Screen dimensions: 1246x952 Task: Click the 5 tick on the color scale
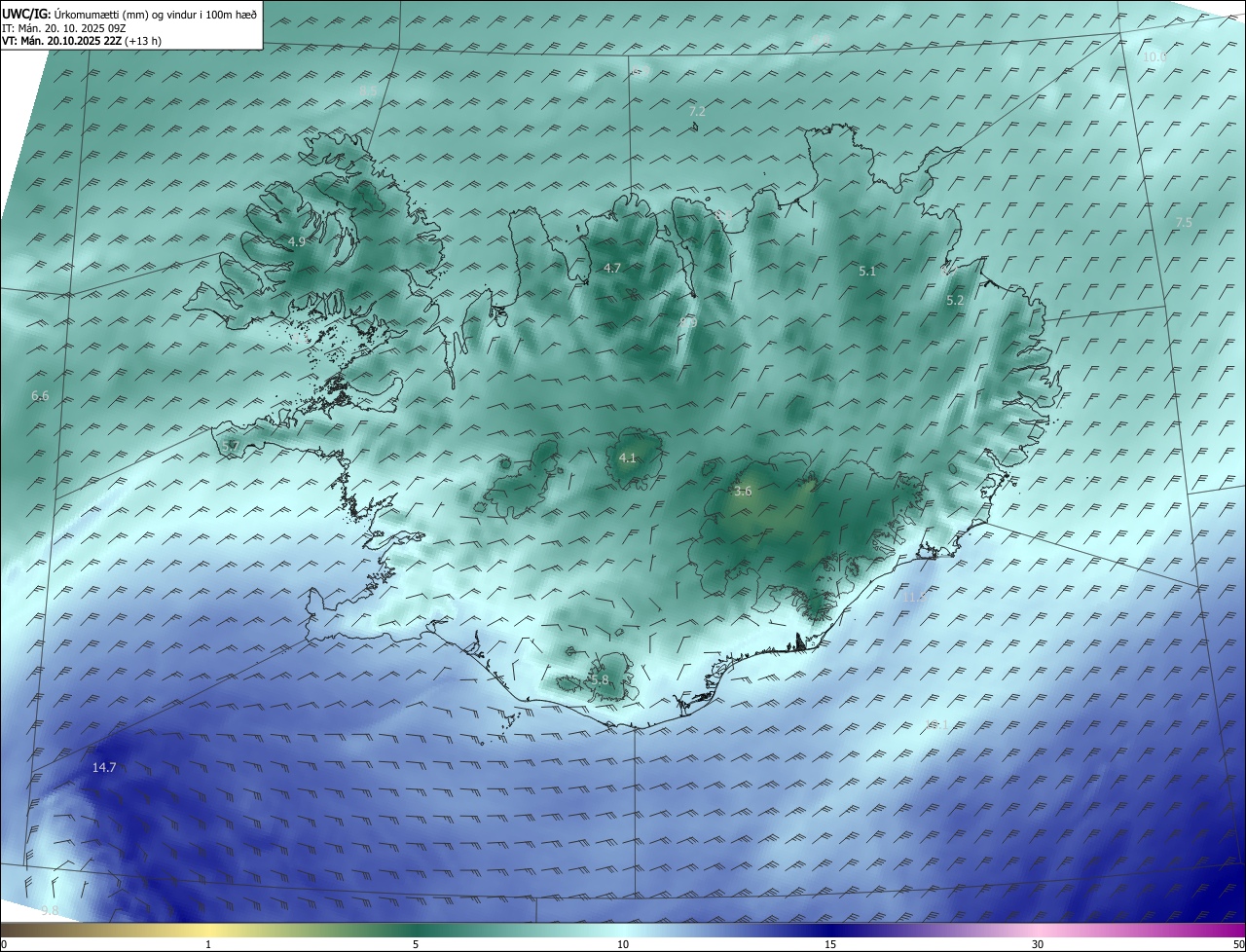click(416, 944)
